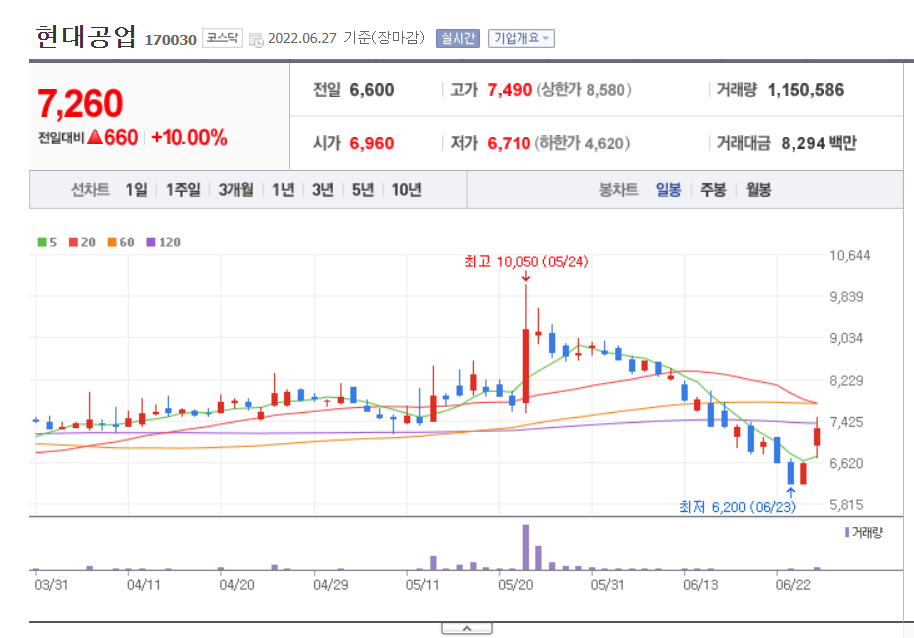Switch to the 월봉 monthly candle chart
Screen dimensions: 914x638
(x=758, y=189)
